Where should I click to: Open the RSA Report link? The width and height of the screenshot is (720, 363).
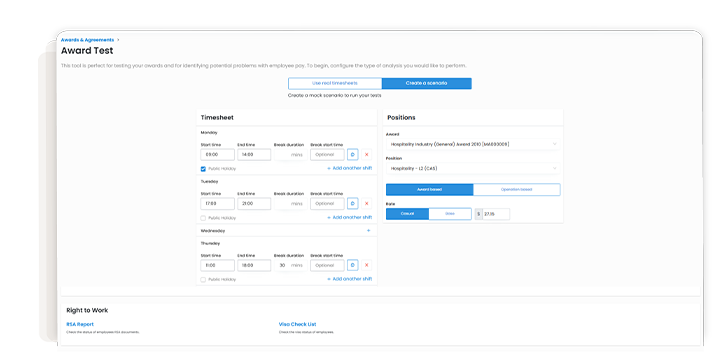coord(80,324)
